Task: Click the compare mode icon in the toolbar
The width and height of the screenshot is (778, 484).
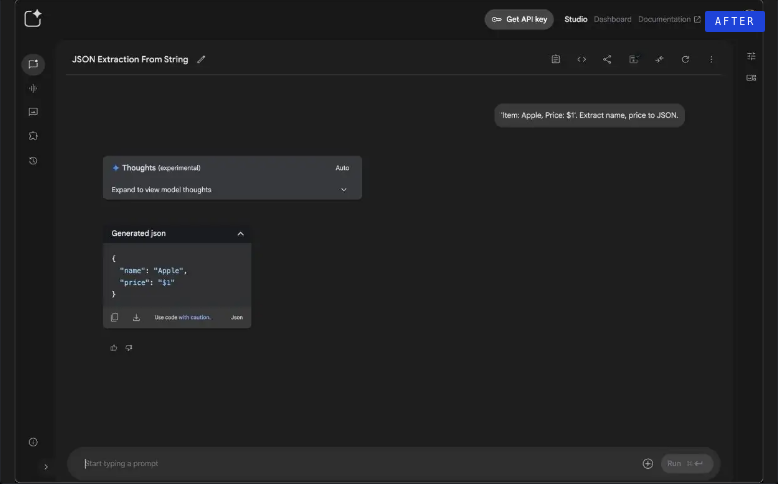Action: pos(659,60)
